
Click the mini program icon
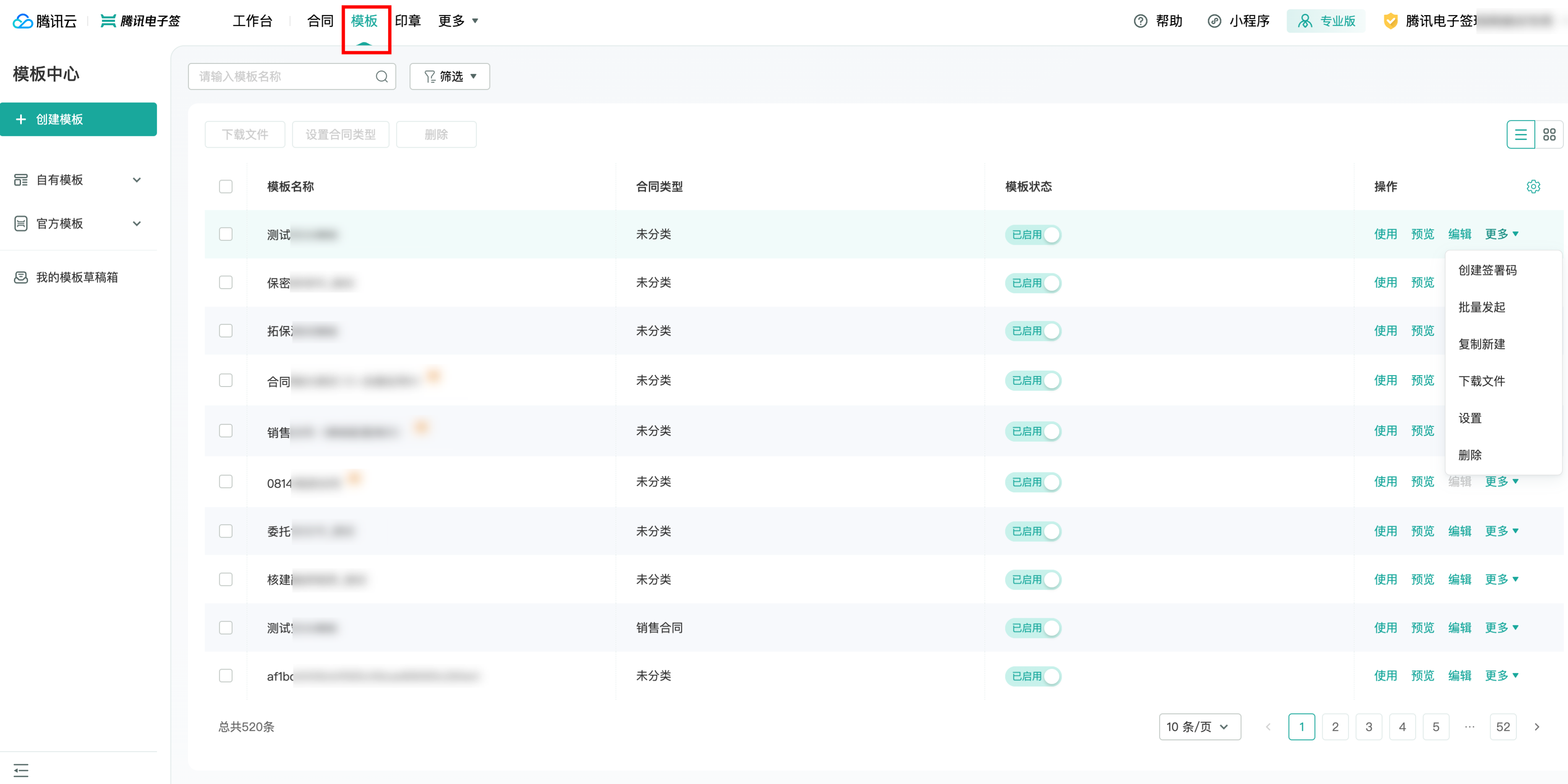(1214, 21)
